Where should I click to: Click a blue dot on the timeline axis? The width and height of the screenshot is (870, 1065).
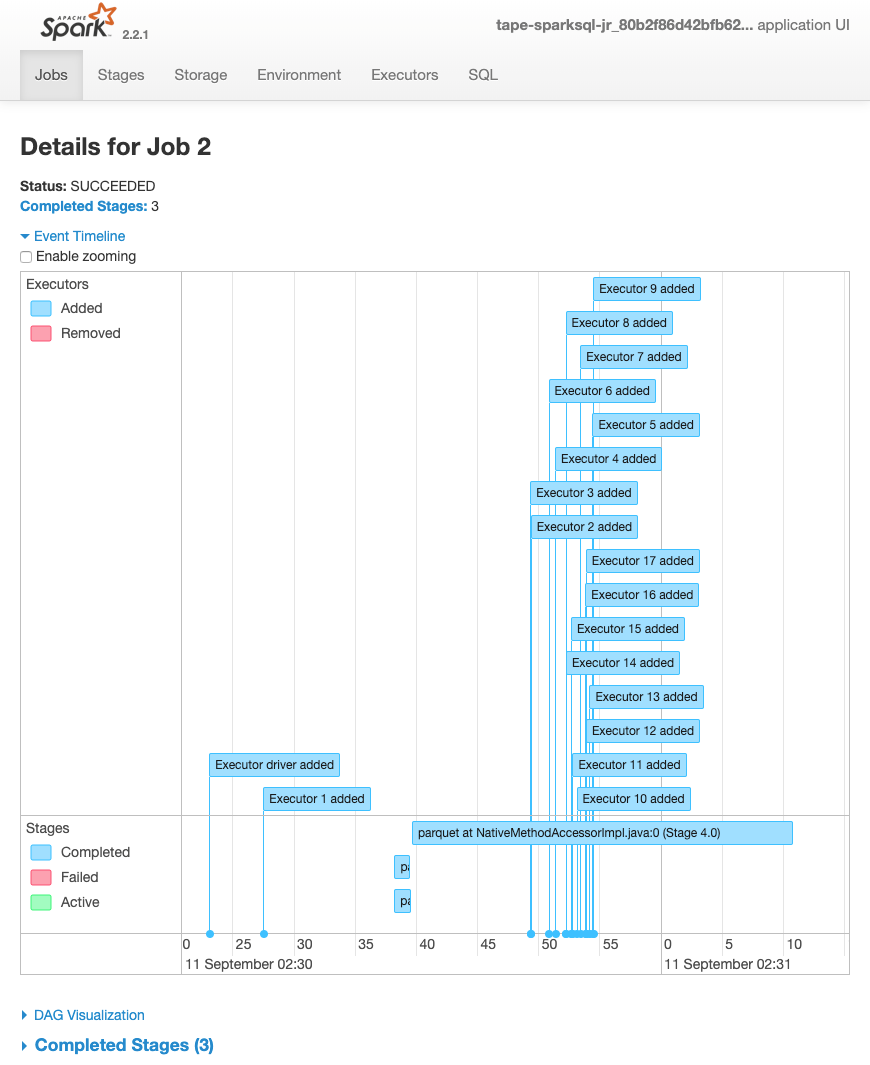pos(209,932)
